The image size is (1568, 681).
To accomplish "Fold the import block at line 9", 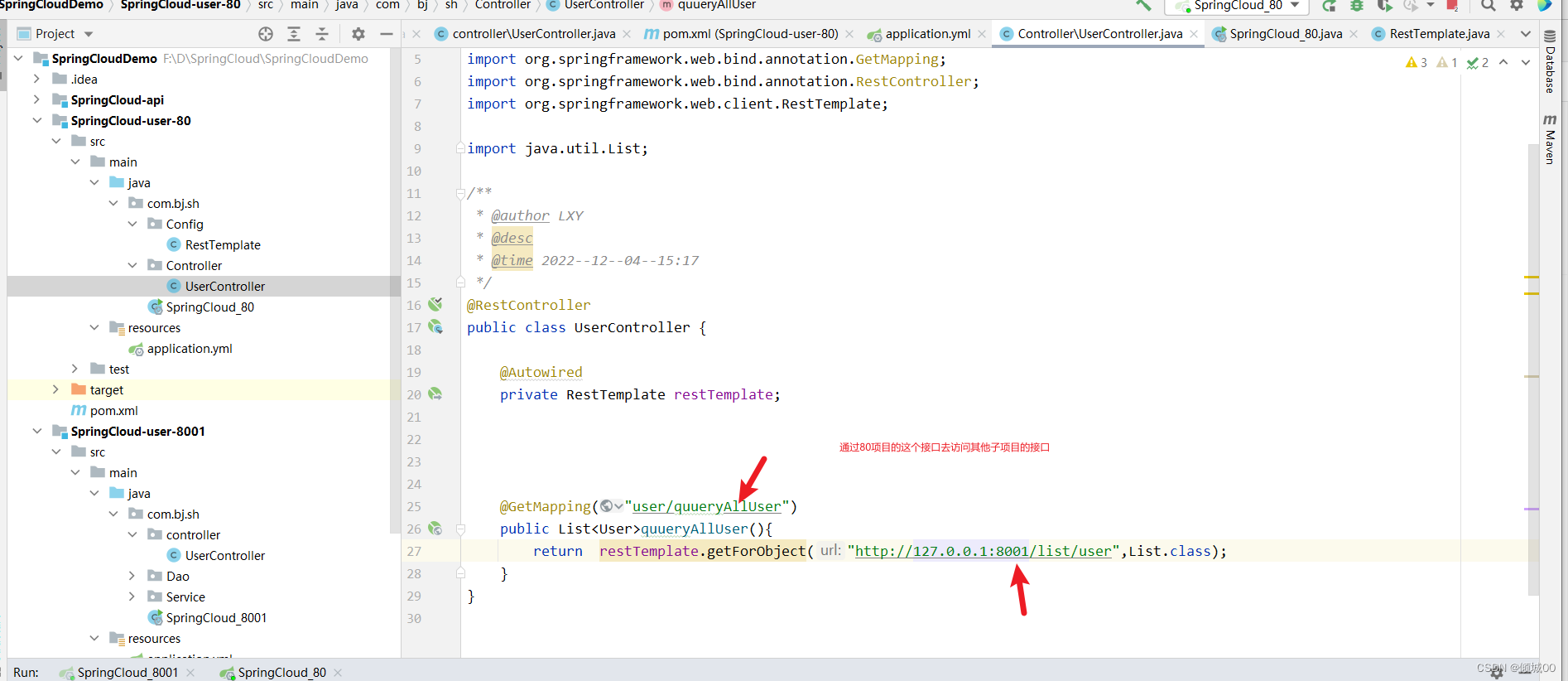I will [460, 148].
